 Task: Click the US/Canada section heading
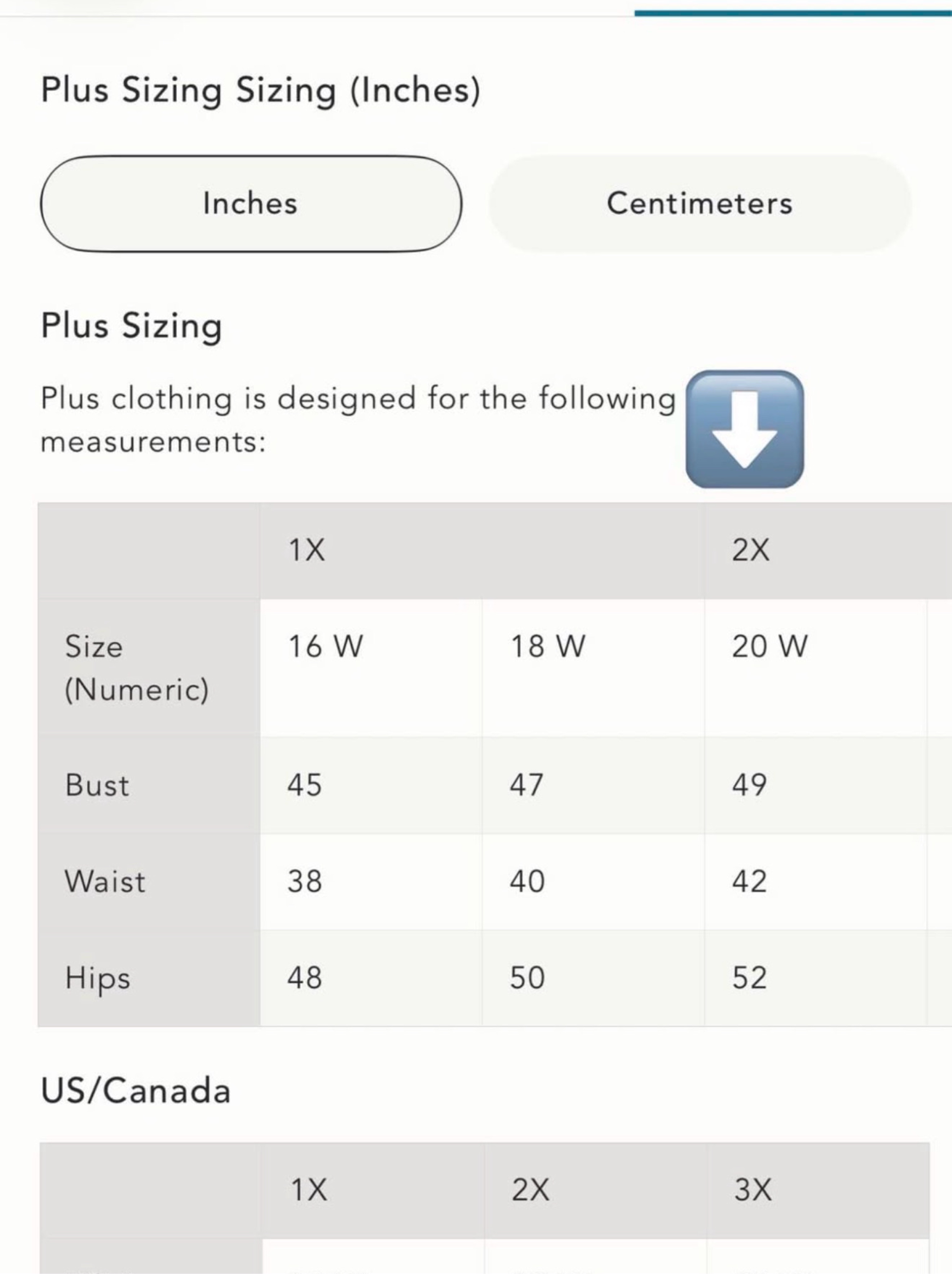[x=136, y=1091]
